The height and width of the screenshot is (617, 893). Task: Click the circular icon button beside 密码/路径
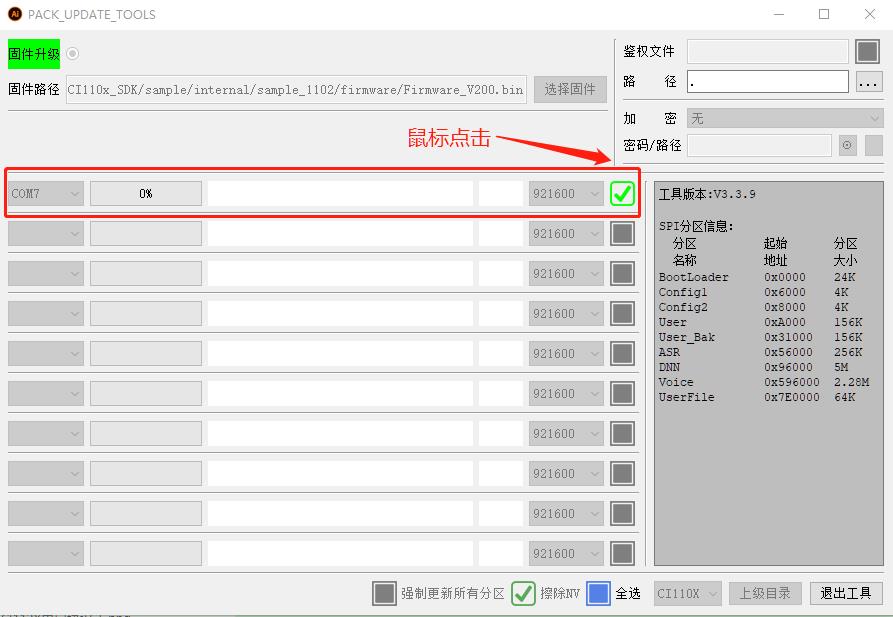[x=847, y=145]
